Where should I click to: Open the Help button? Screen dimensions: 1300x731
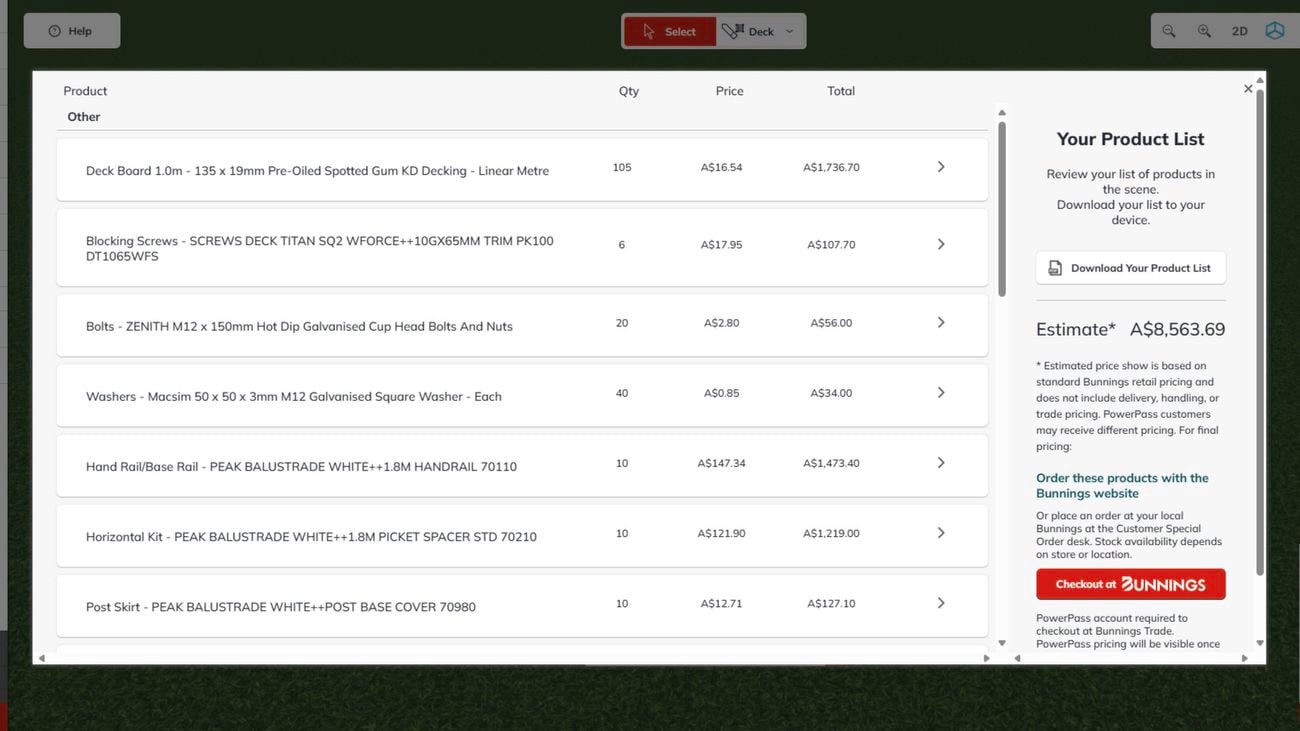72,31
